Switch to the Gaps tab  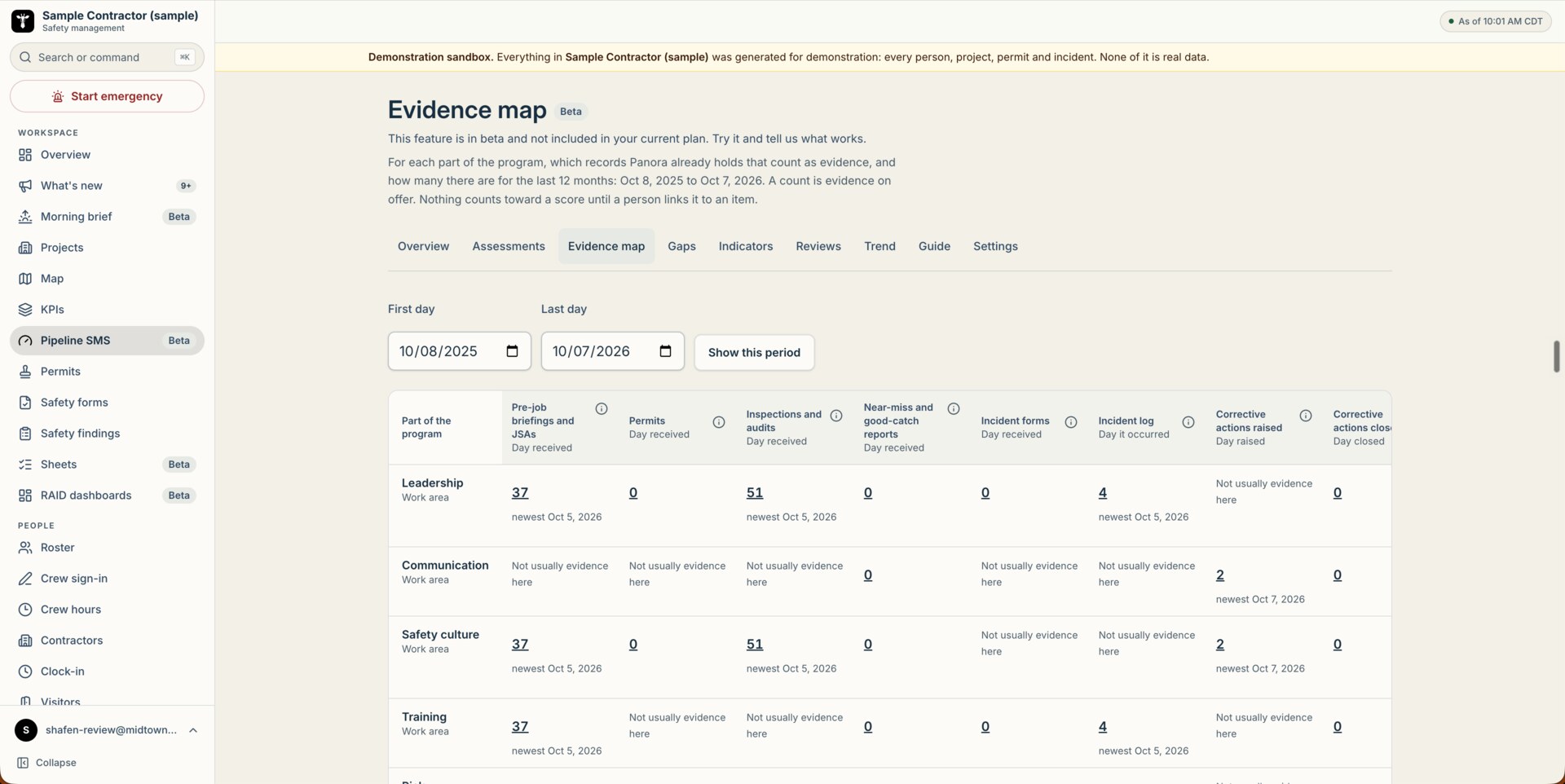pyautogui.click(x=681, y=246)
